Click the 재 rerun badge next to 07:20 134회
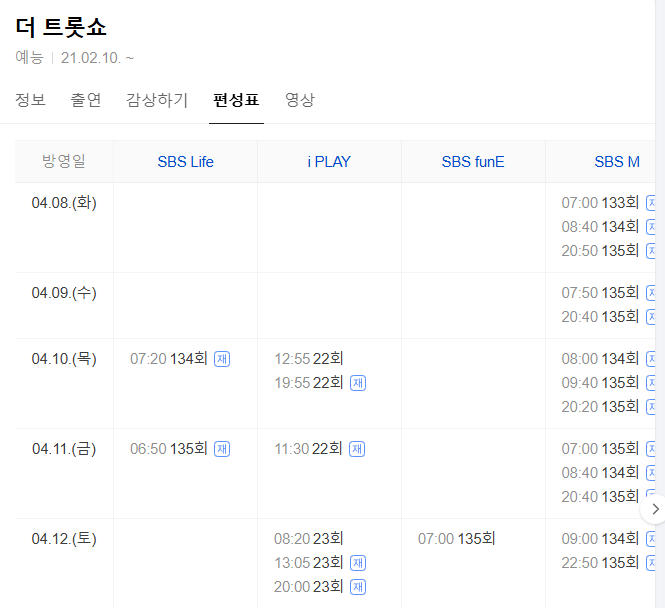Image resolution: width=665 pixels, height=608 pixels. pos(222,359)
